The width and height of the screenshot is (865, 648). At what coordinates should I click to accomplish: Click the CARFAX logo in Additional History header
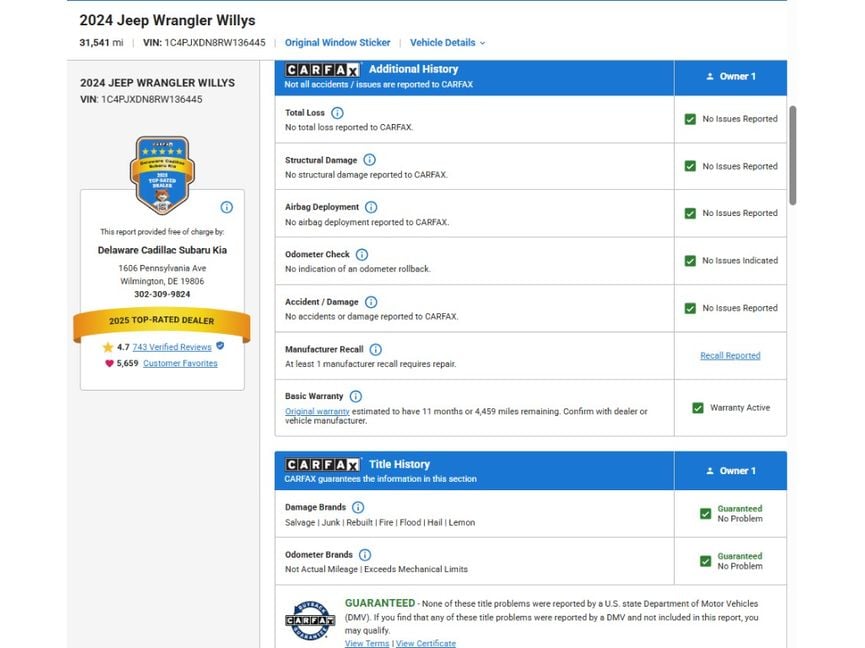(x=322, y=70)
